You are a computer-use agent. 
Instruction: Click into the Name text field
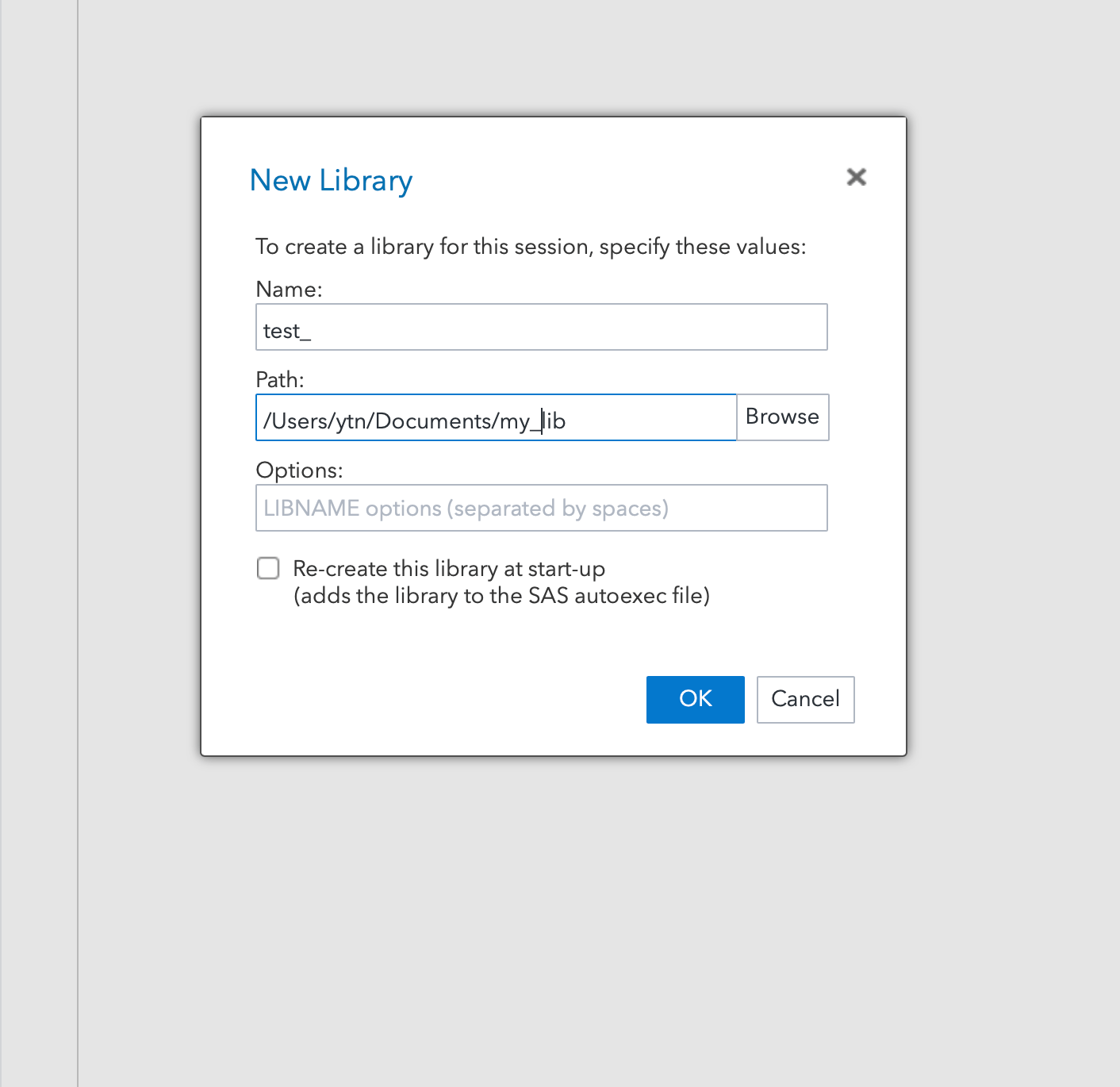coord(541,327)
